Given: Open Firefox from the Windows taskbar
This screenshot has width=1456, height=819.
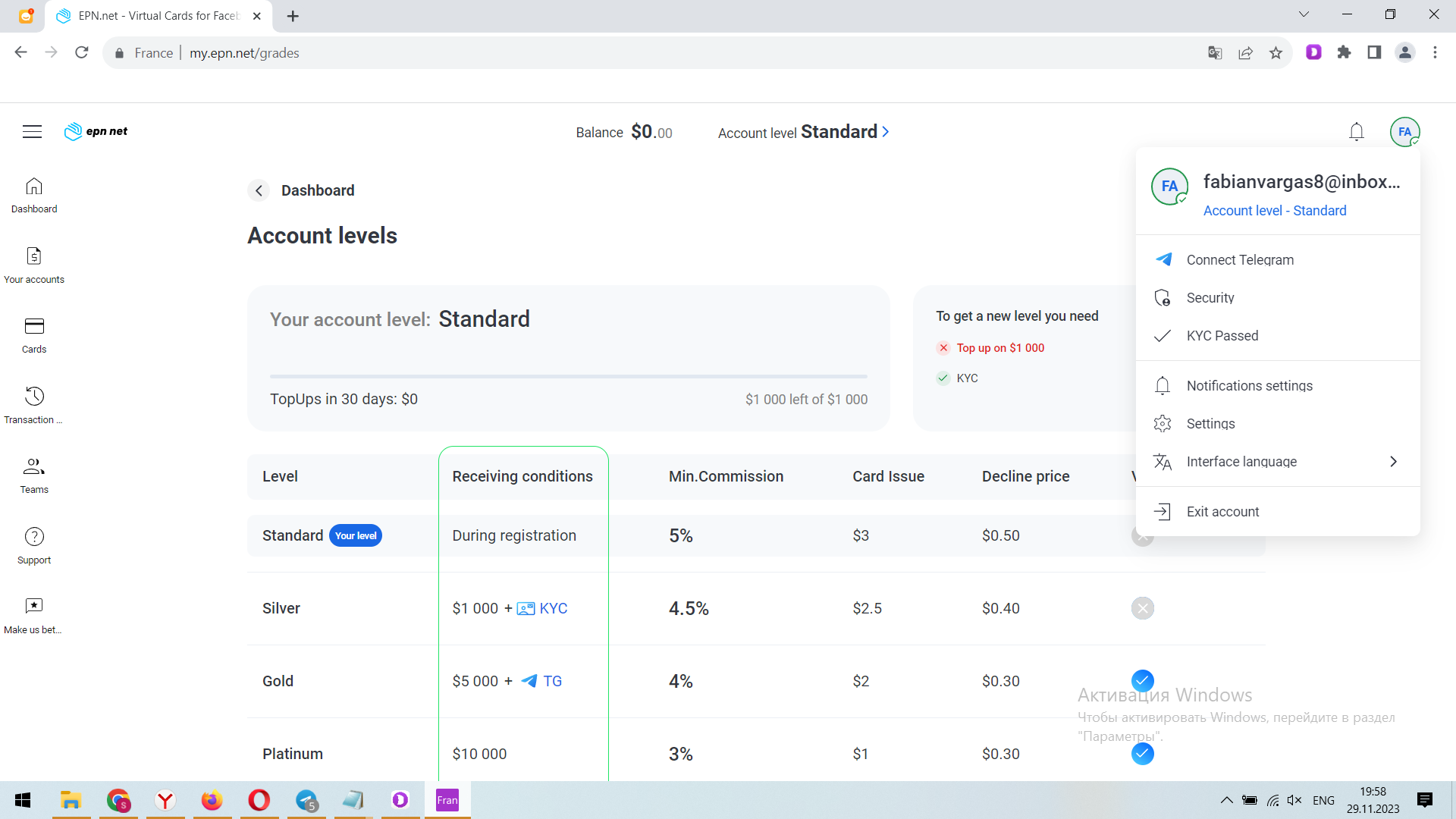Looking at the screenshot, I should [212, 800].
